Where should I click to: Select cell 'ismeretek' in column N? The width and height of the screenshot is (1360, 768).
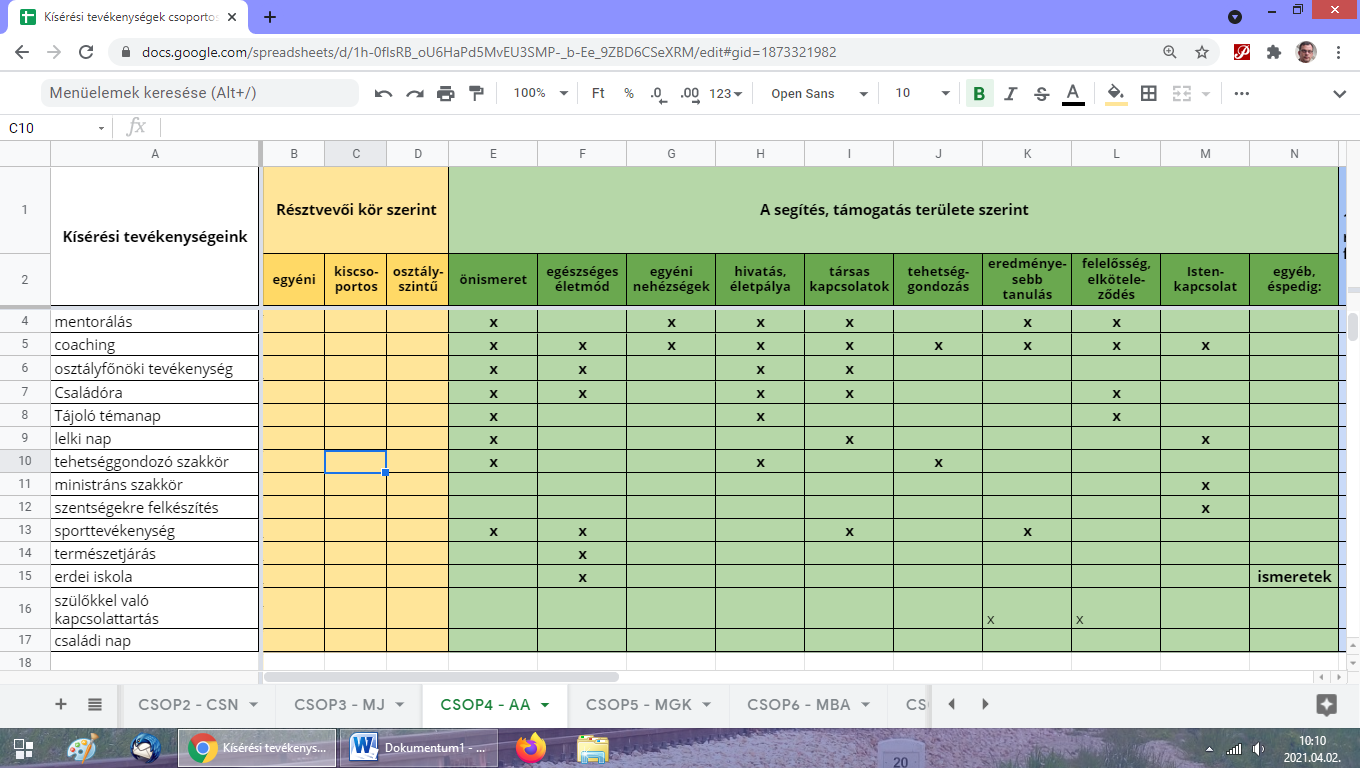click(x=1294, y=576)
